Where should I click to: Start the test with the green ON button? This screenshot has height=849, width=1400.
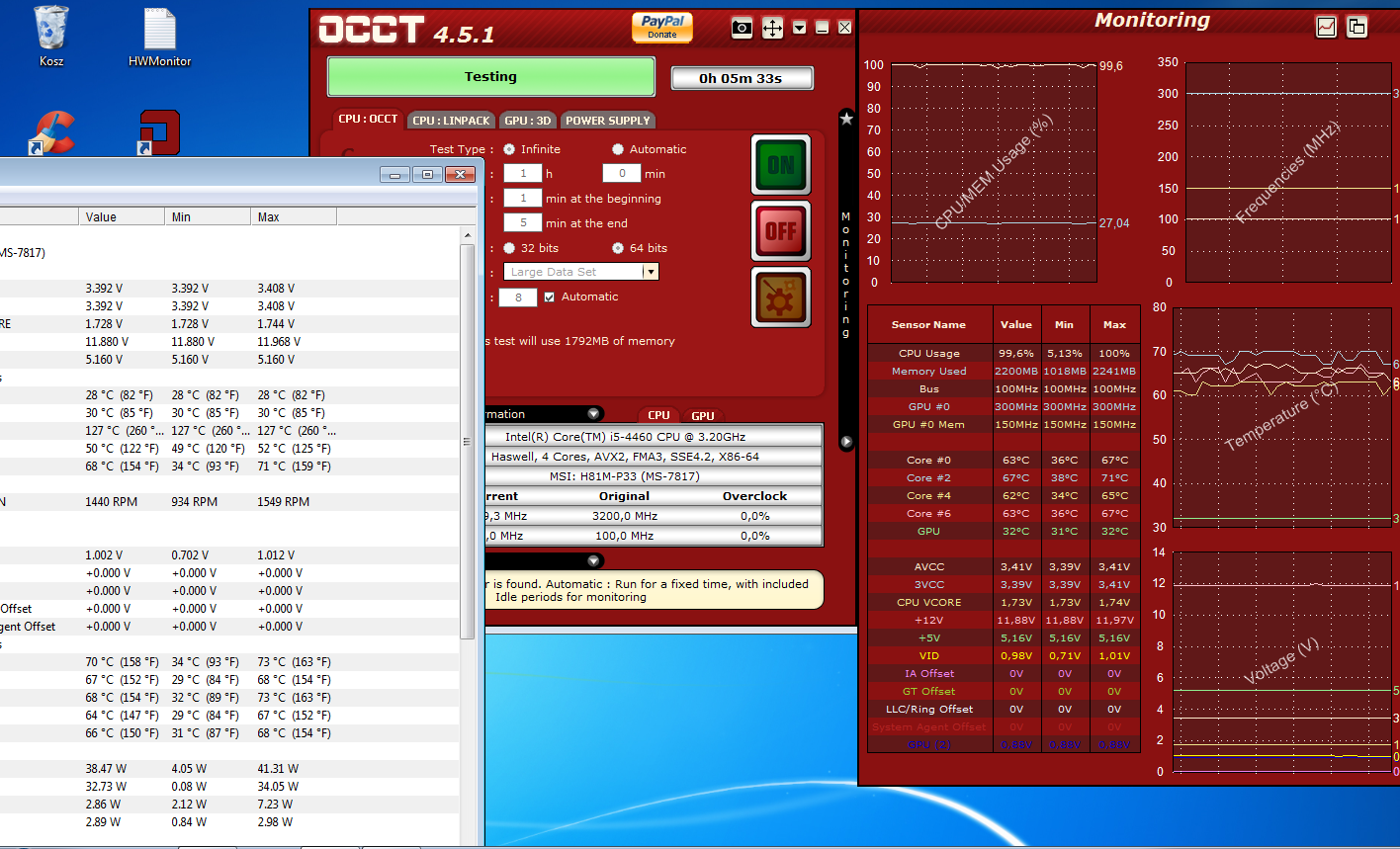[781, 165]
